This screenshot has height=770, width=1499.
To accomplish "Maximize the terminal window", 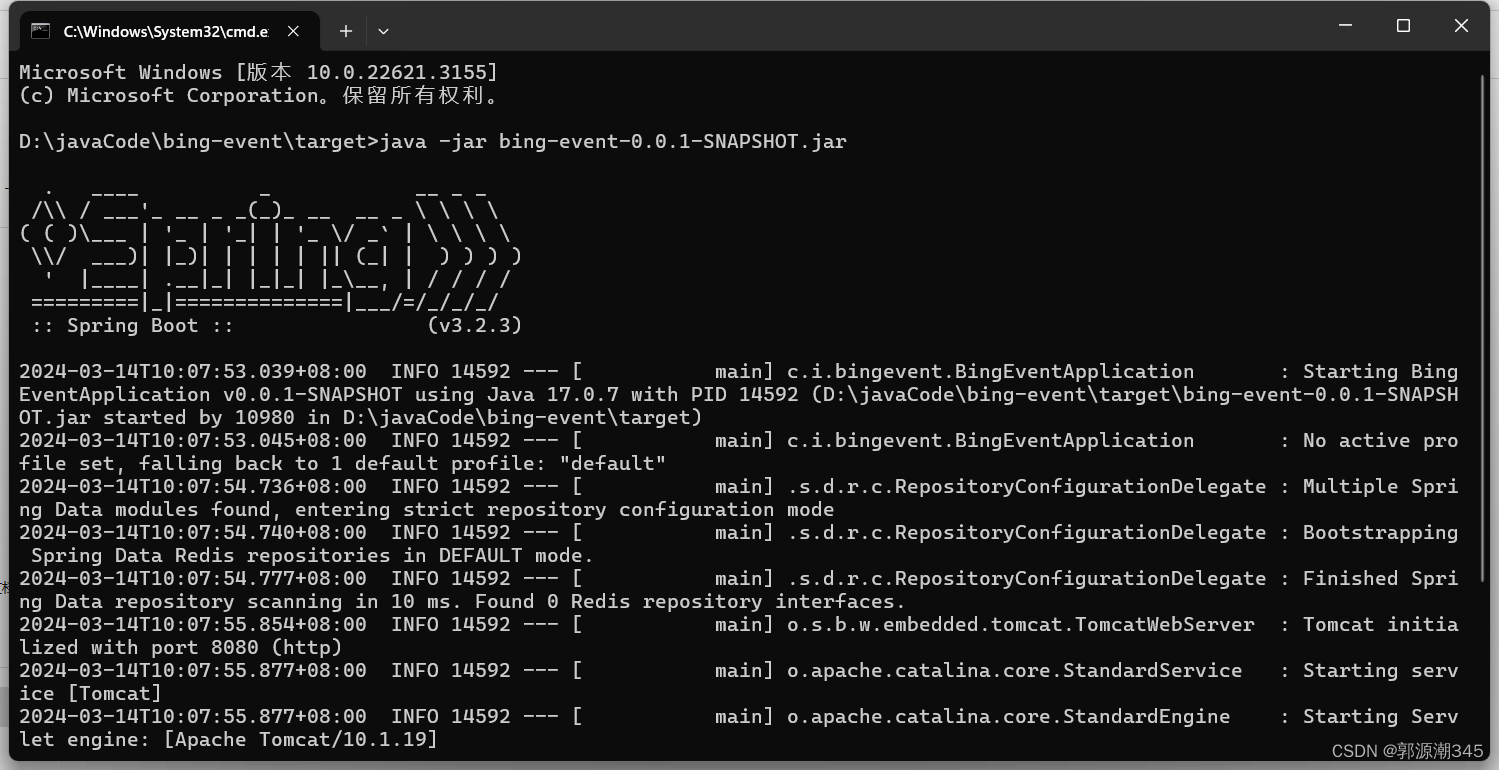I will point(1403,26).
